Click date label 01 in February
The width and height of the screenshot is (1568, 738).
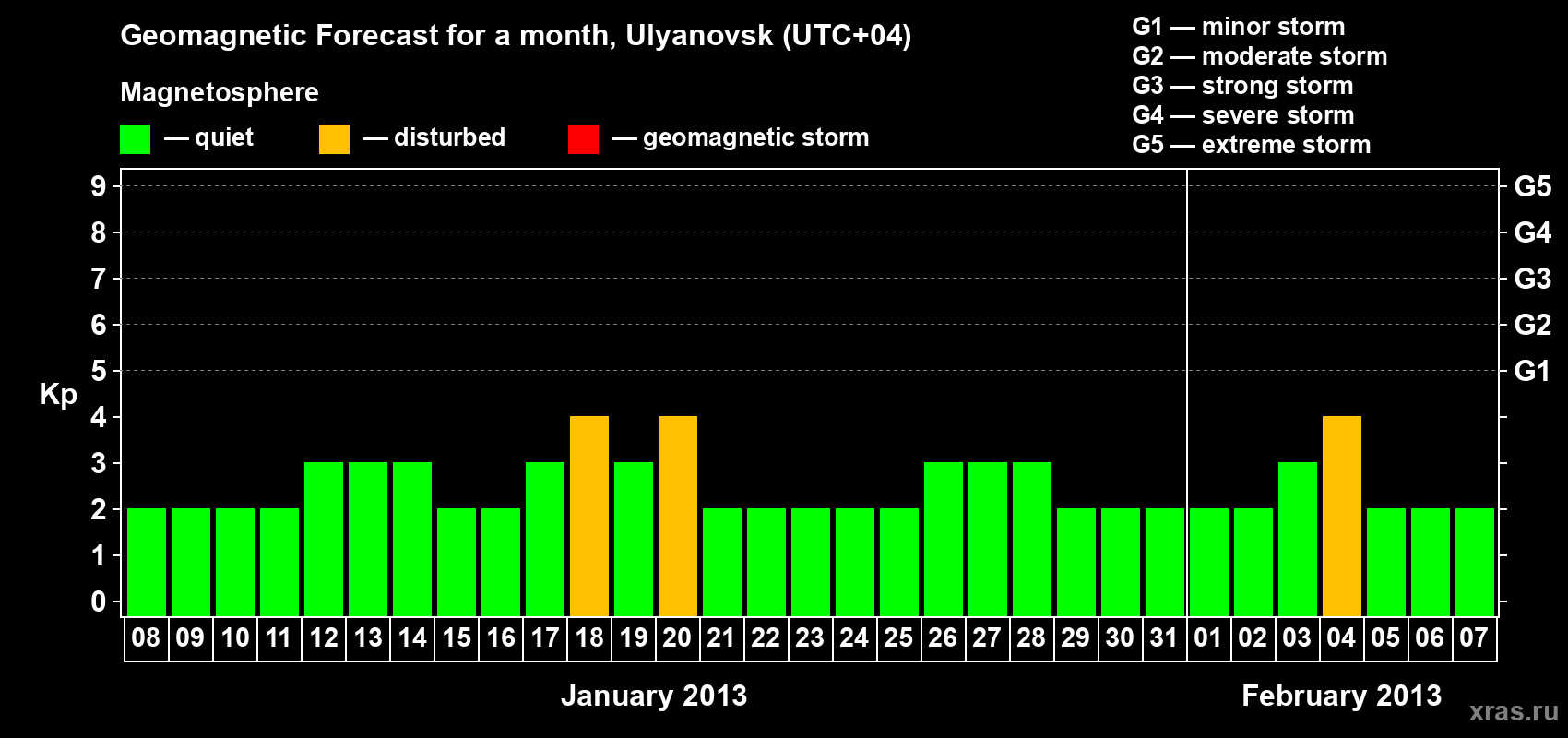click(x=1208, y=638)
